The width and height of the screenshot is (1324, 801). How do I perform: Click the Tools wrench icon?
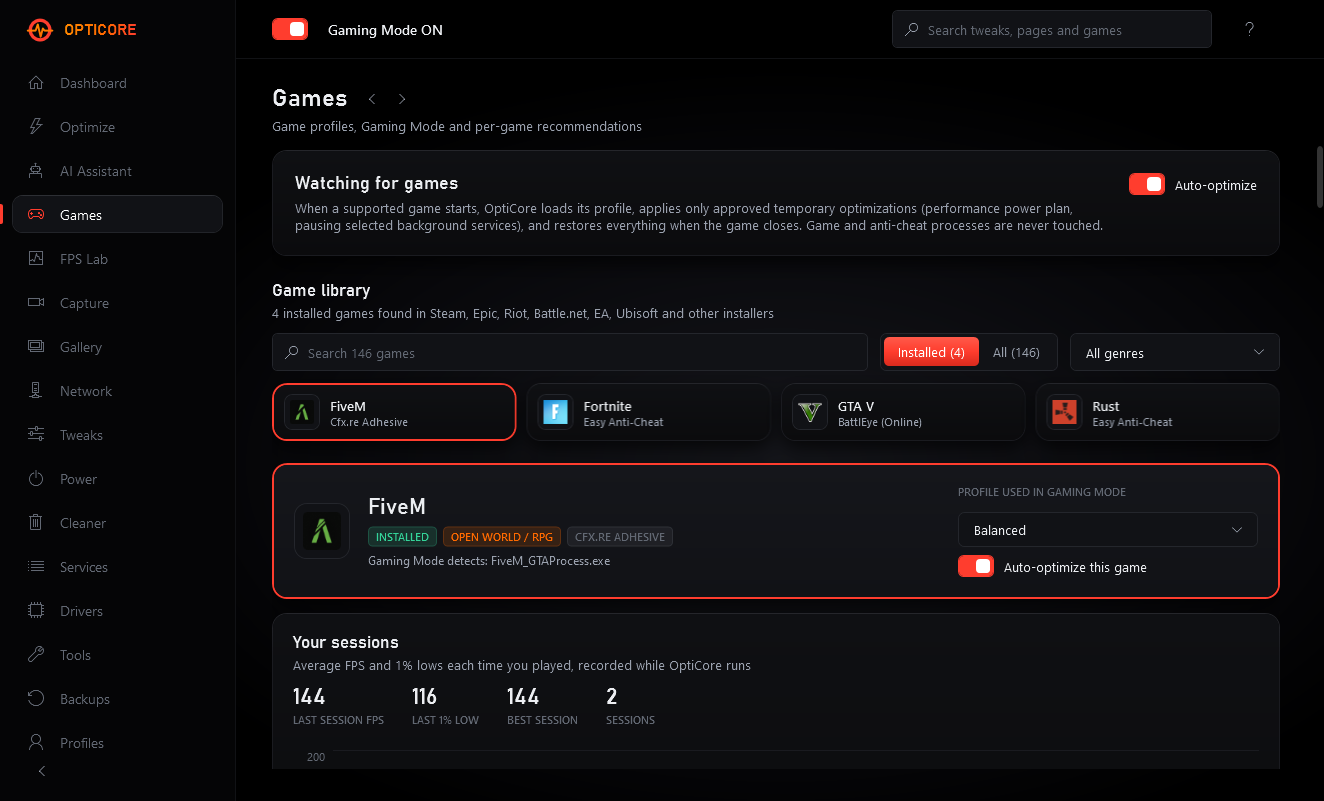coord(36,655)
